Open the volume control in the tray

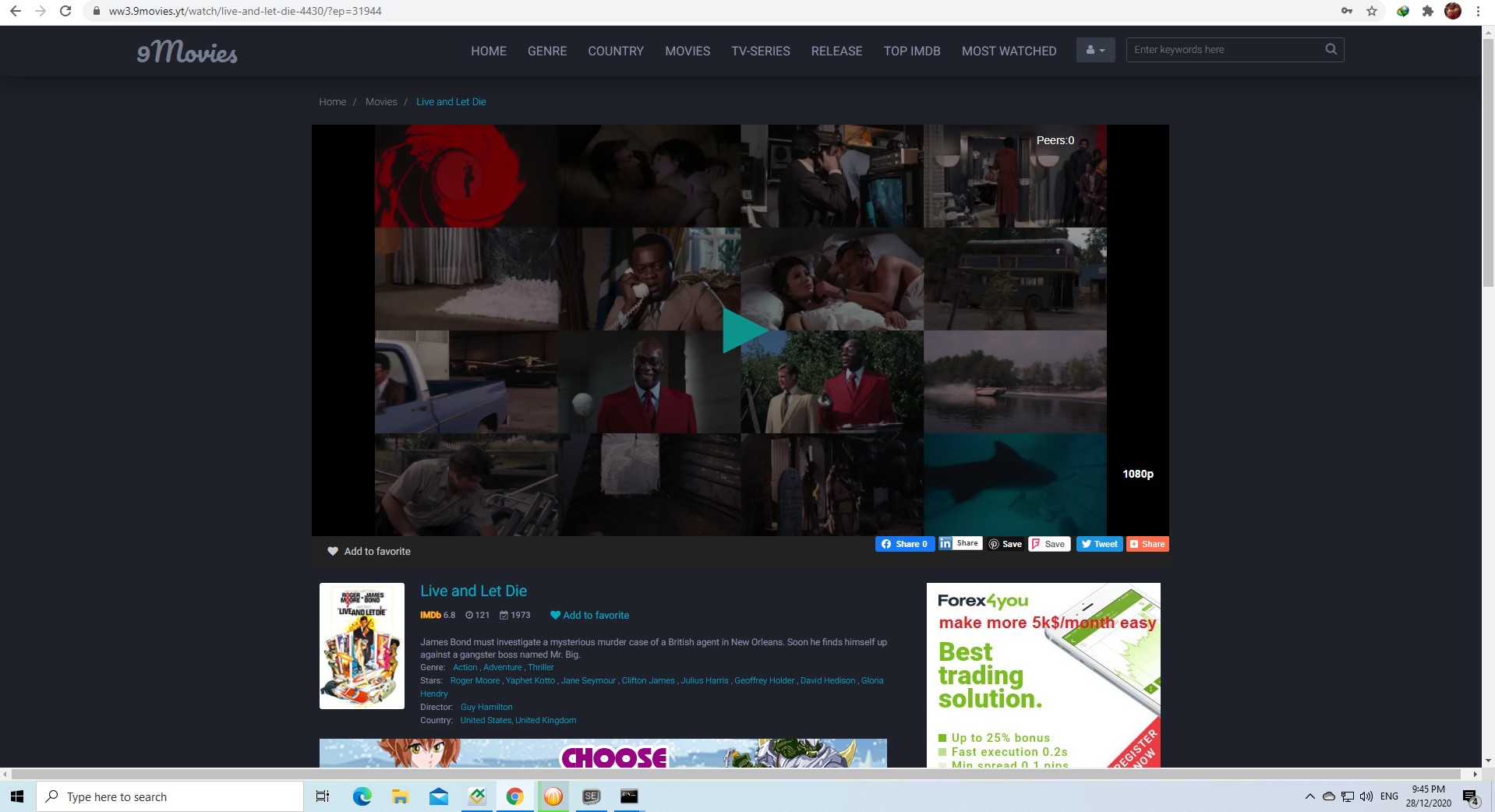(1366, 796)
